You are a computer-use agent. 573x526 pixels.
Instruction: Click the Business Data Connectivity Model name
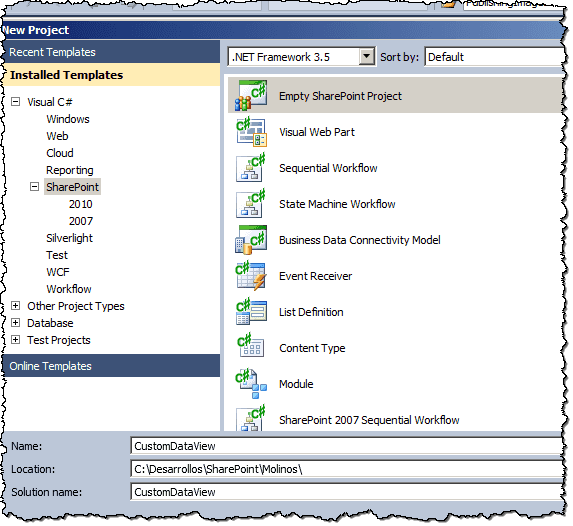(360, 240)
